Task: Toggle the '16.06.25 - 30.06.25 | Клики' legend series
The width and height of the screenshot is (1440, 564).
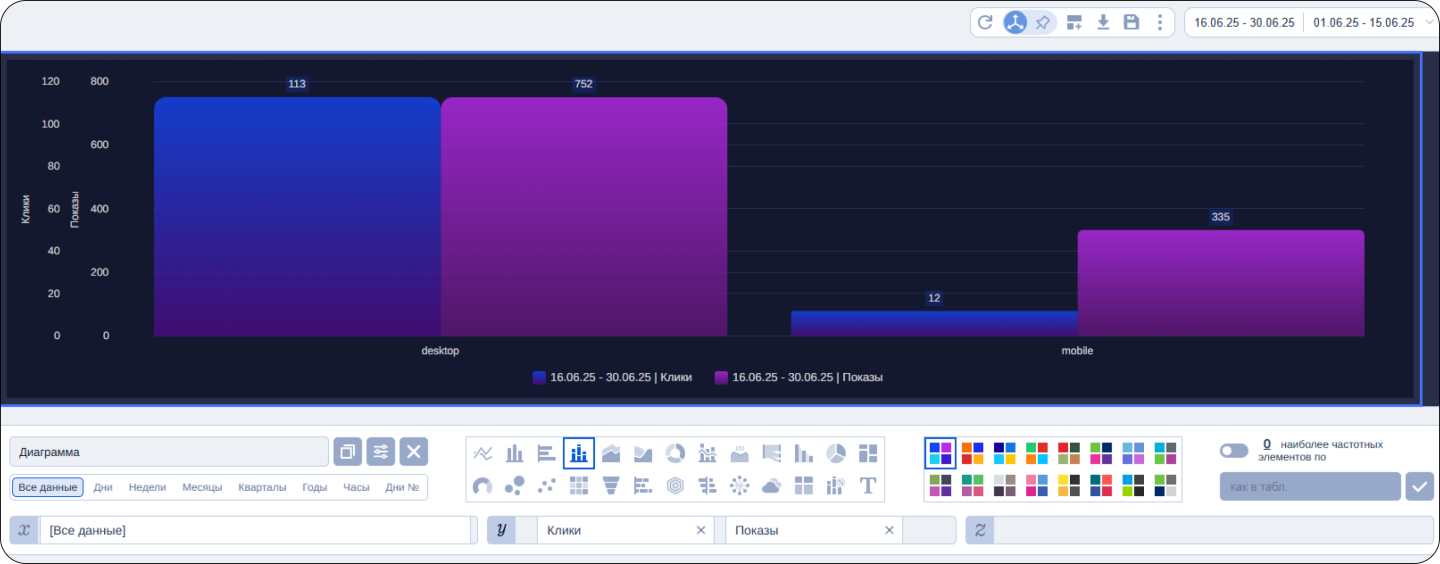Action: [x=612, y=378]
